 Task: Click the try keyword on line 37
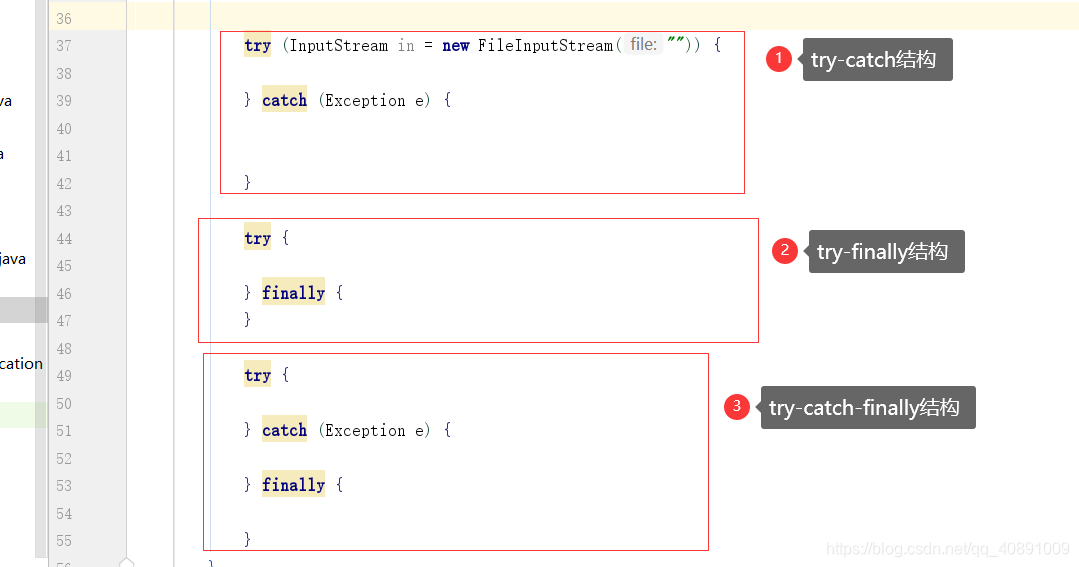(x=257, y=46)
